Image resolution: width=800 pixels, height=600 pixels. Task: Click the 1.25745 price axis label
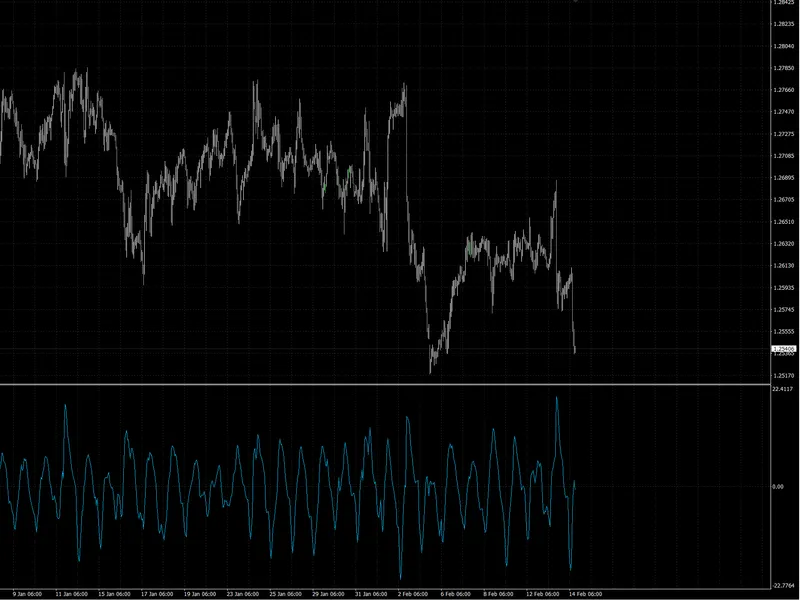(783, 309)
